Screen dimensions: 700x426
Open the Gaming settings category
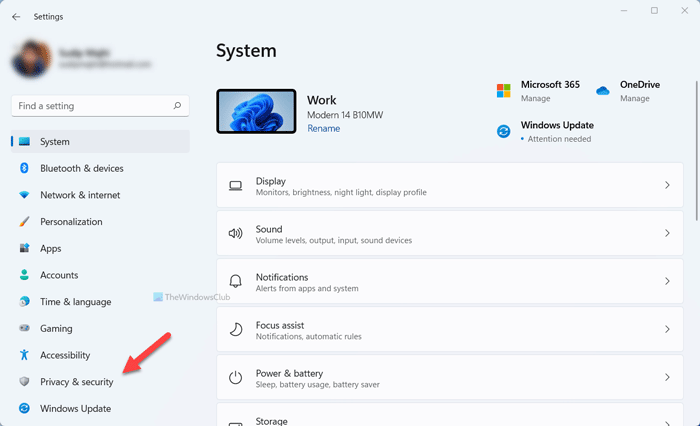(56, 329)
